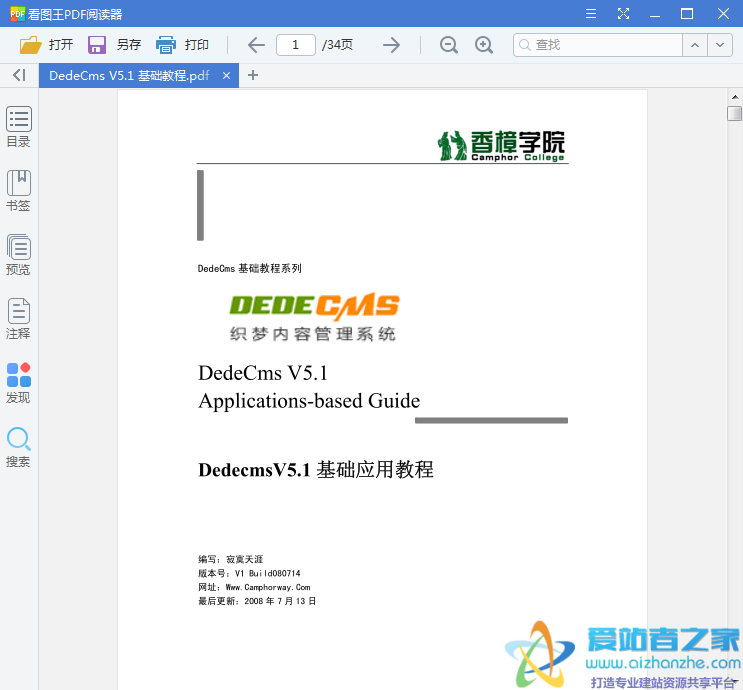The image size is (743, 690).
Task: Click the DedecmsV5.1 基础应用教程 heading
Action: [316, 470]
